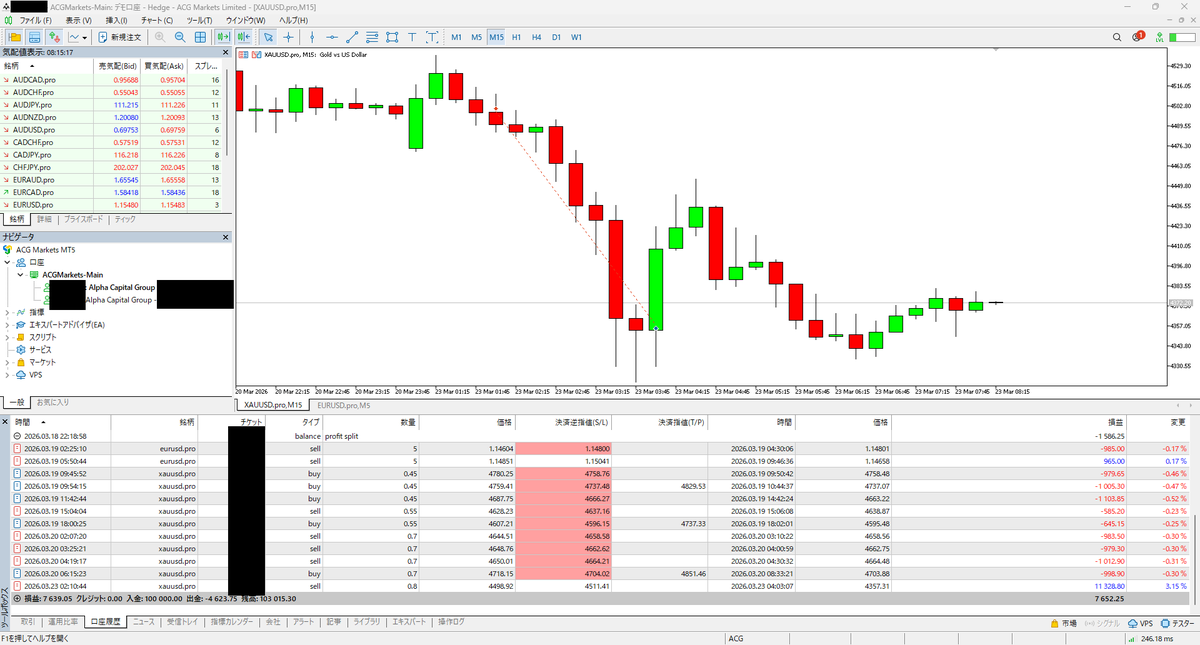Open the 操作ログ tab in Toolbox

[x=451, y=621]
